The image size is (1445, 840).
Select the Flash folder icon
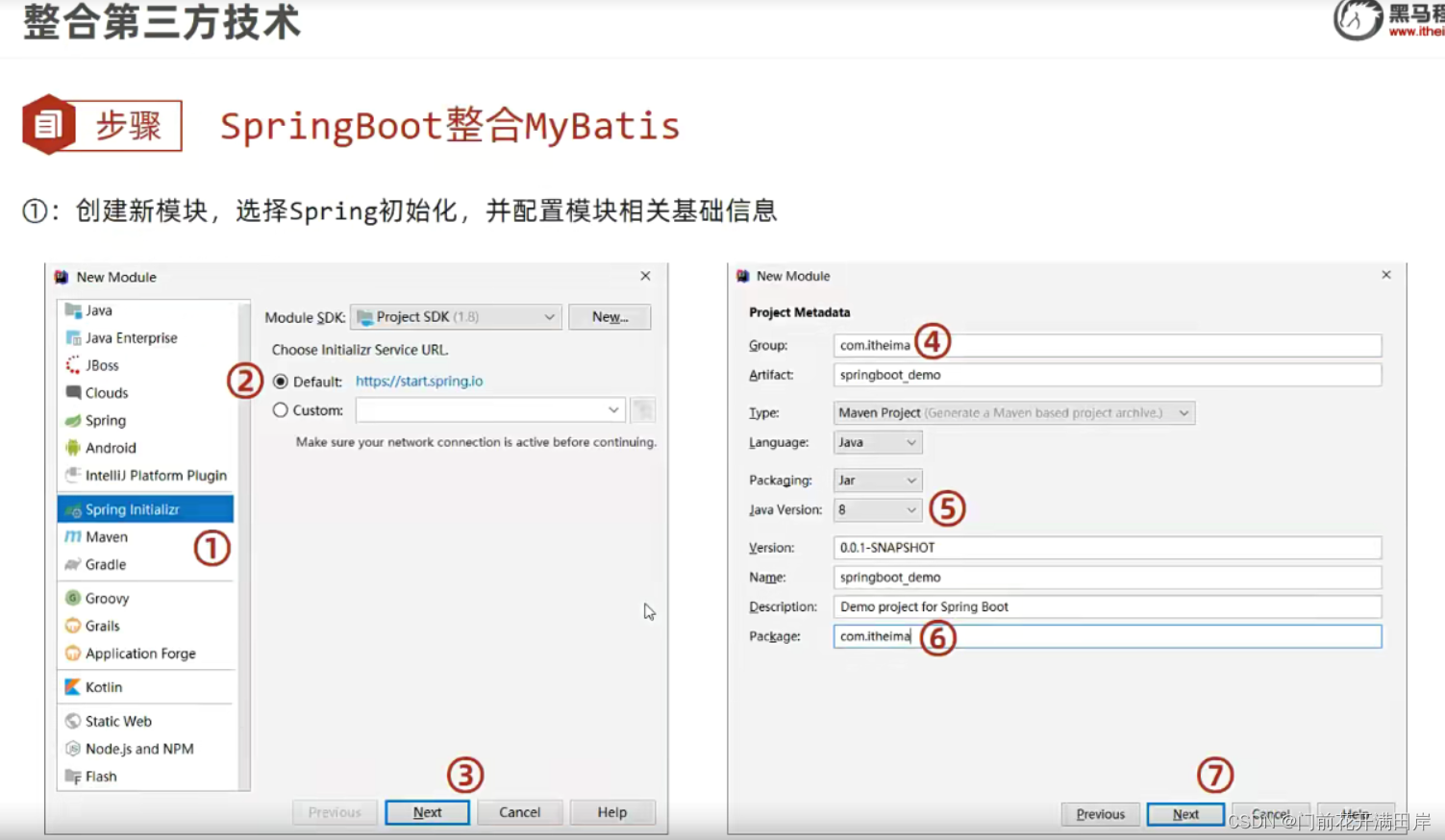tap(73, 777)
